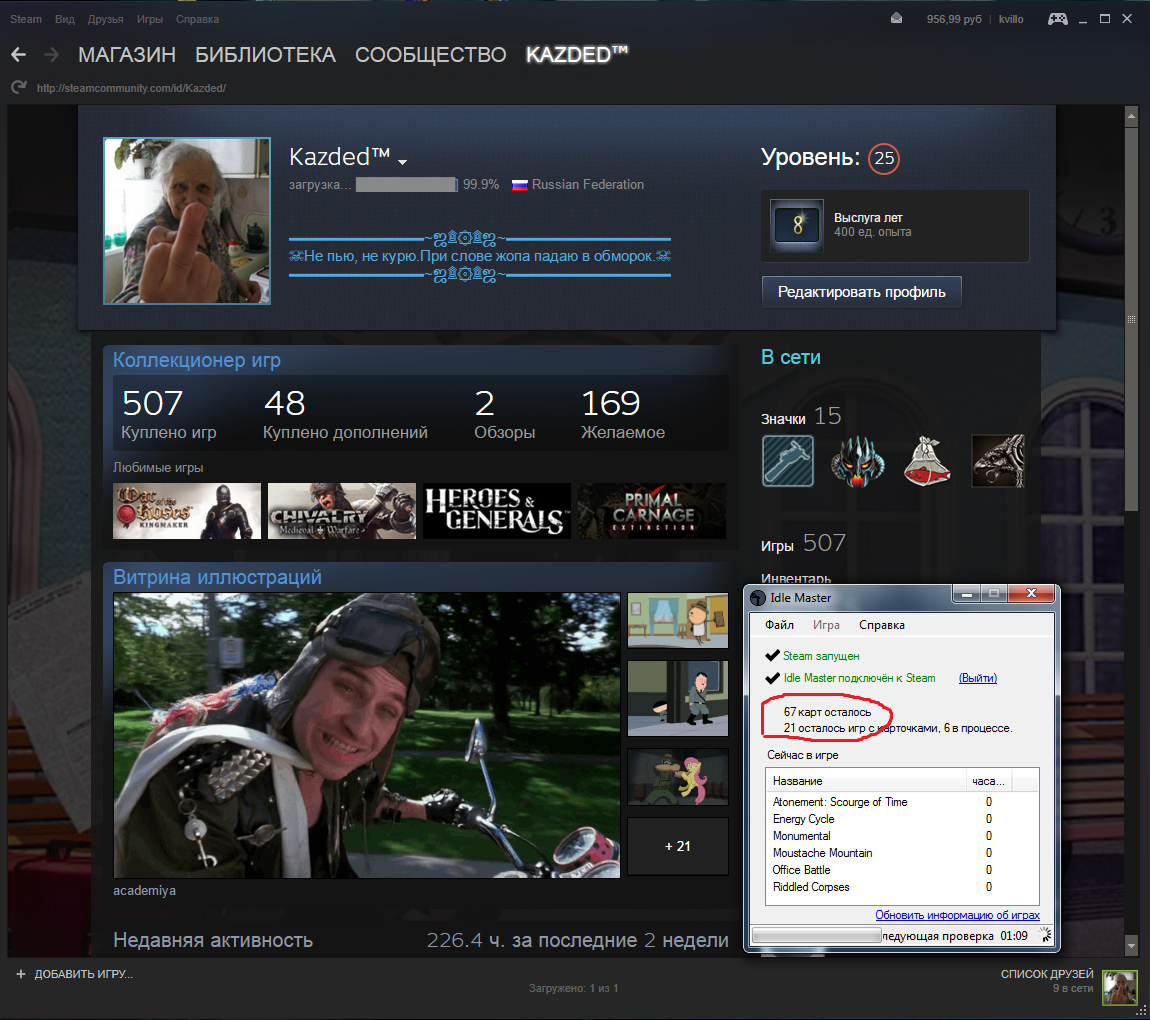This screenshot has height=1020, width=1150.
Task: Open the Steam notifications envelope icon
Action: point(896,18)
